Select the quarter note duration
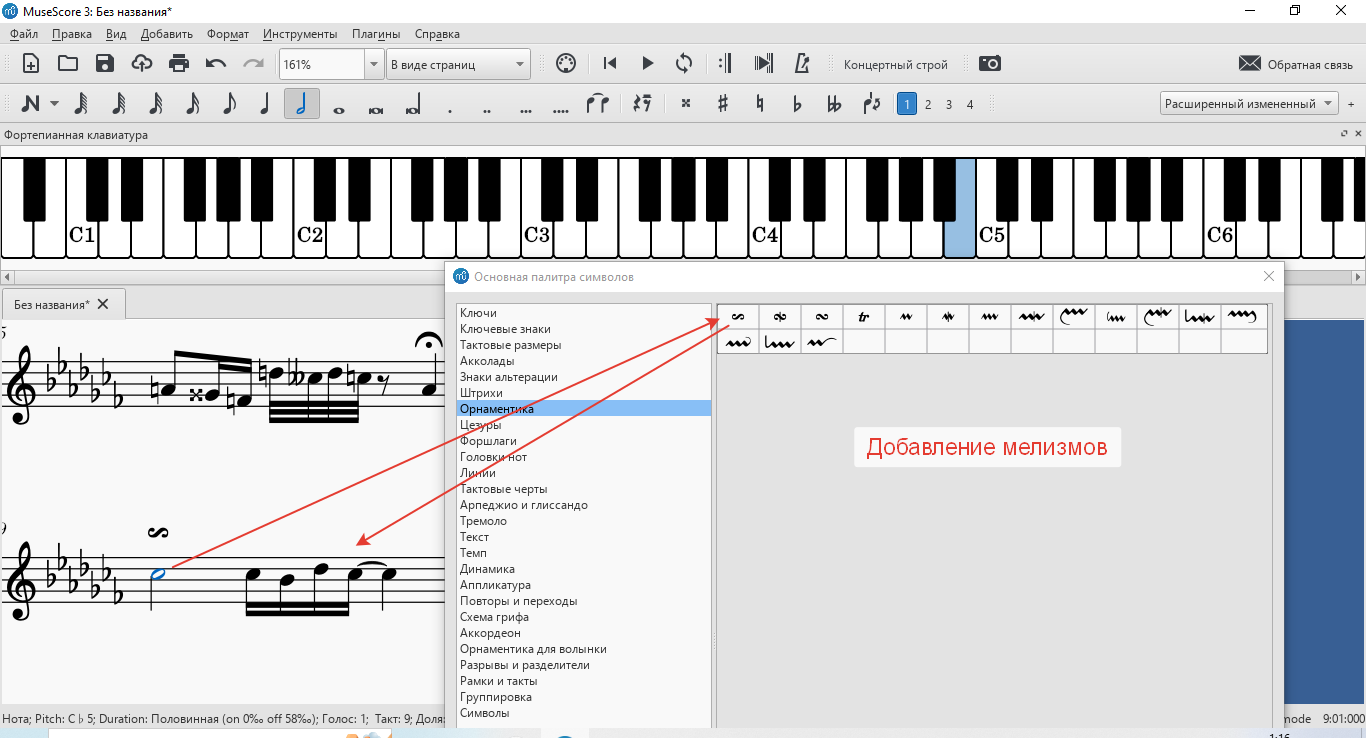The width and height of the screenshot is (1366, 738). 265,104
